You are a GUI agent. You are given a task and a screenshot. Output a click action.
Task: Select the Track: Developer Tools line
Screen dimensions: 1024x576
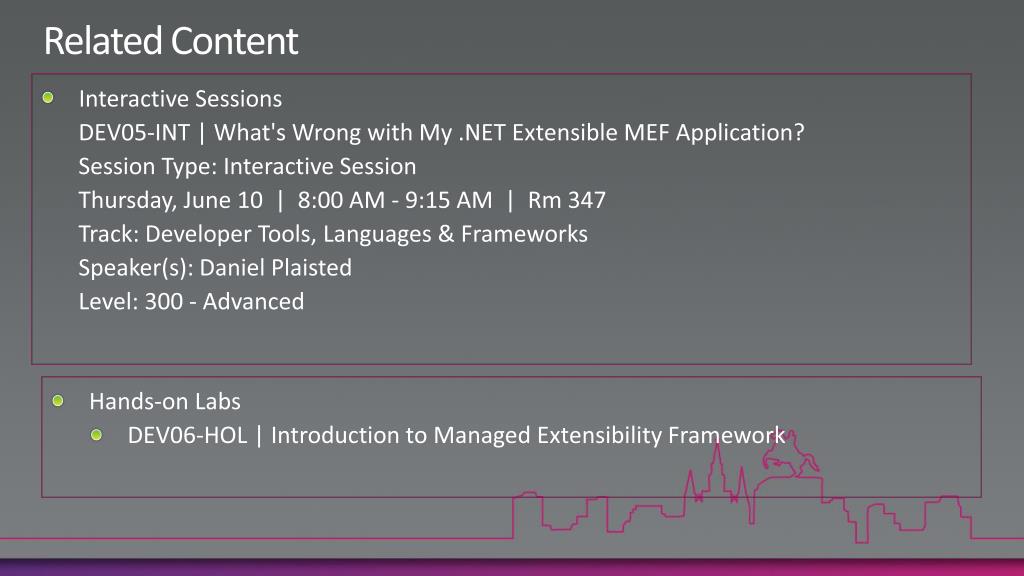point(333,234)
